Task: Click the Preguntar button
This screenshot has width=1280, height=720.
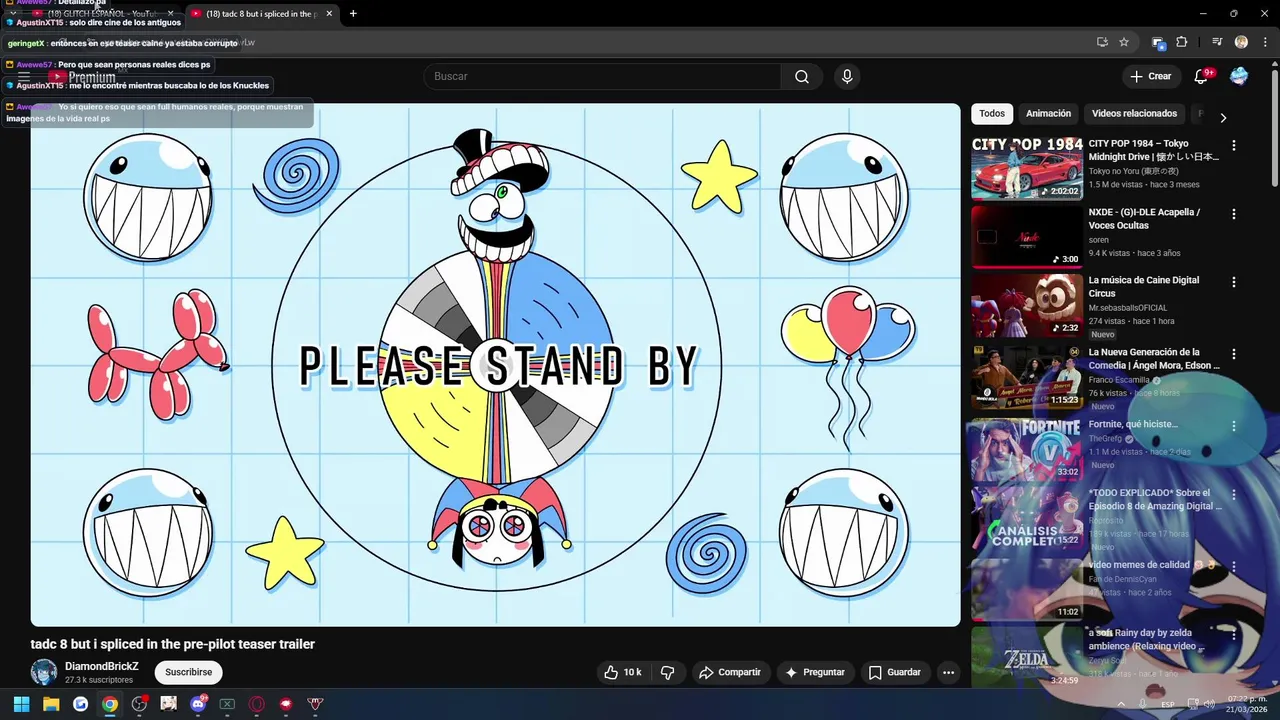Action: coord(815,672)
